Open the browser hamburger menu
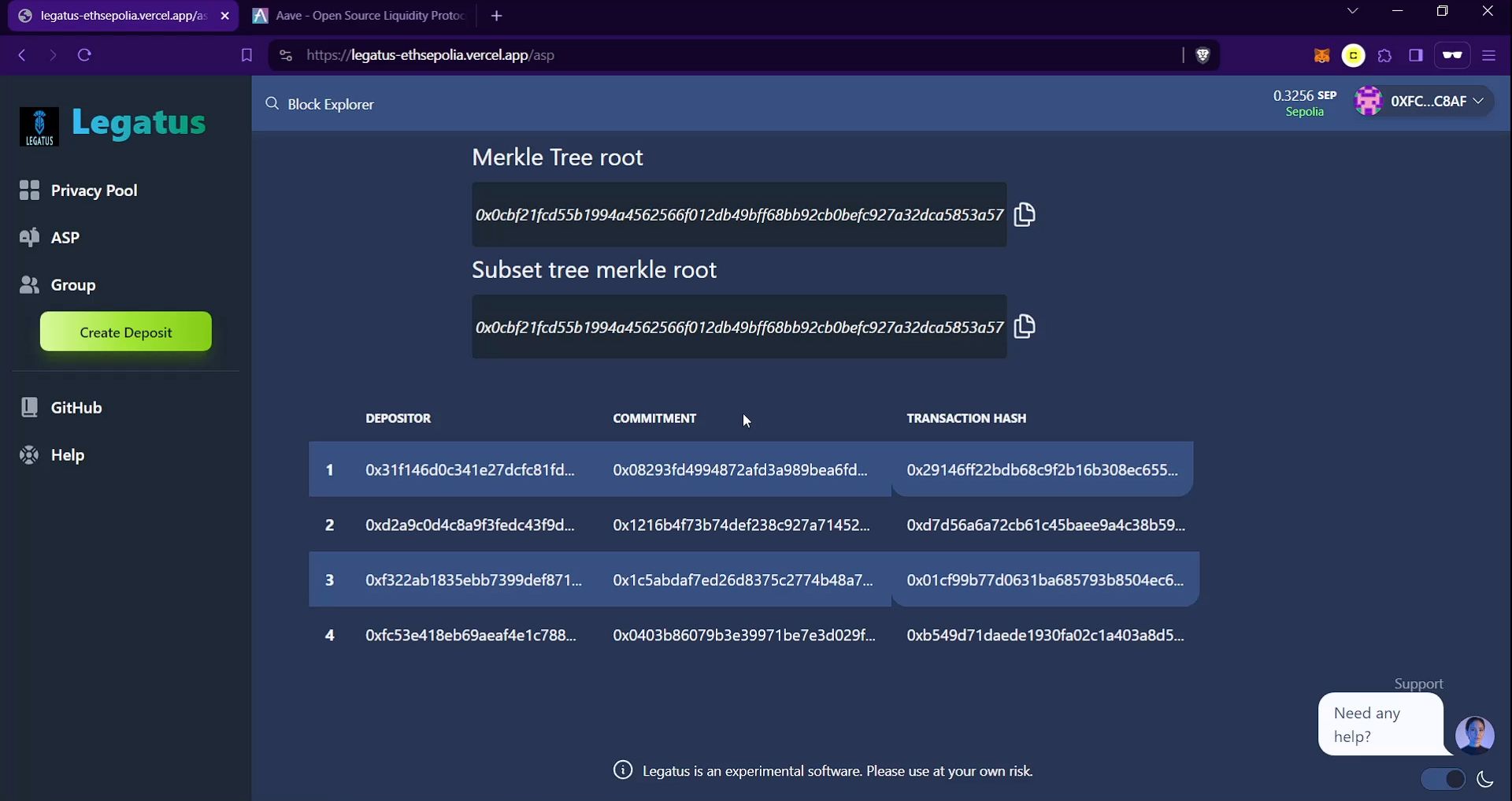This screenshot has width=1512, height=801. click(1488, 55)
